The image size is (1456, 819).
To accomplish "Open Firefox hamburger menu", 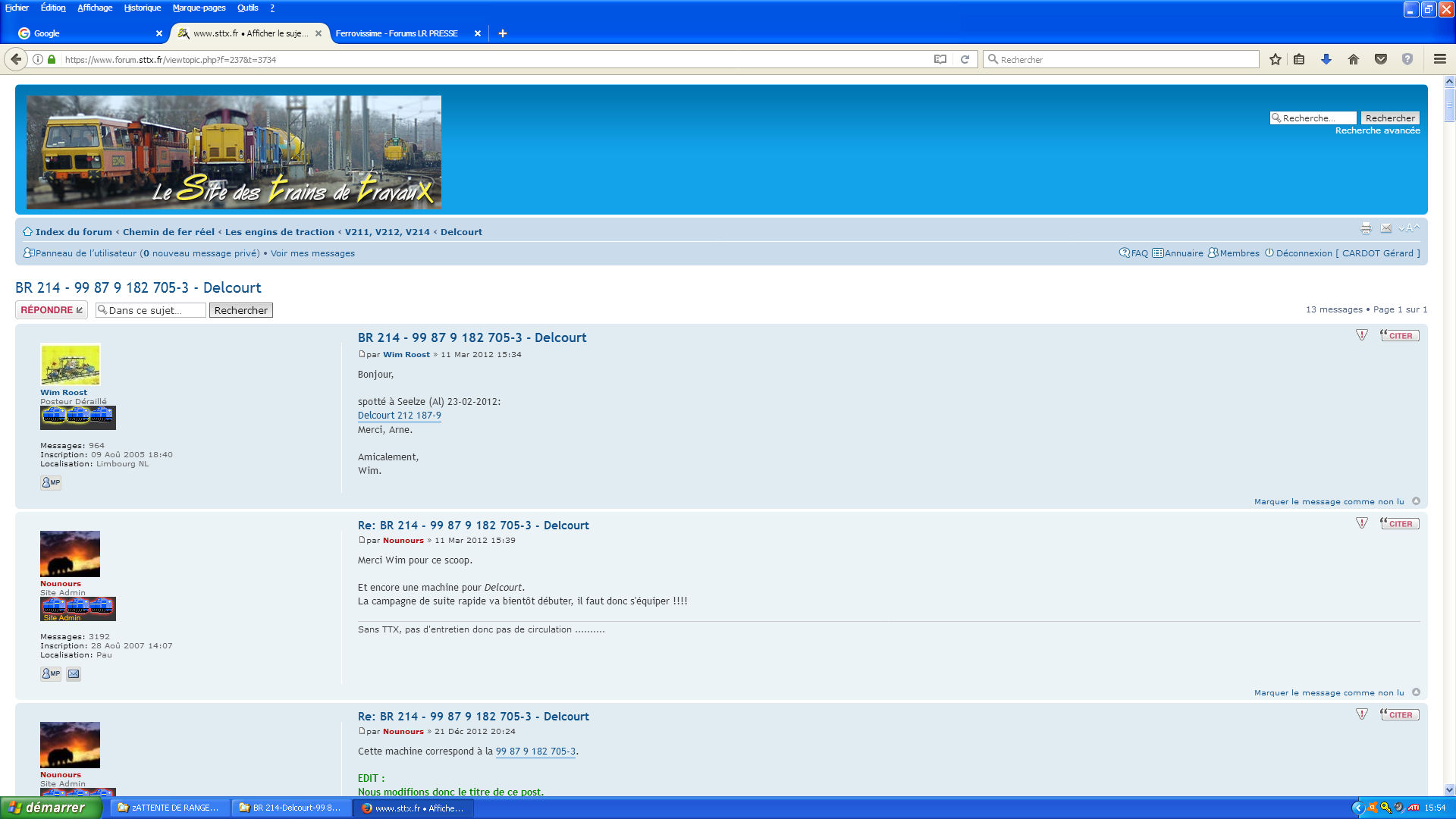I will (x=1439, y=59).
